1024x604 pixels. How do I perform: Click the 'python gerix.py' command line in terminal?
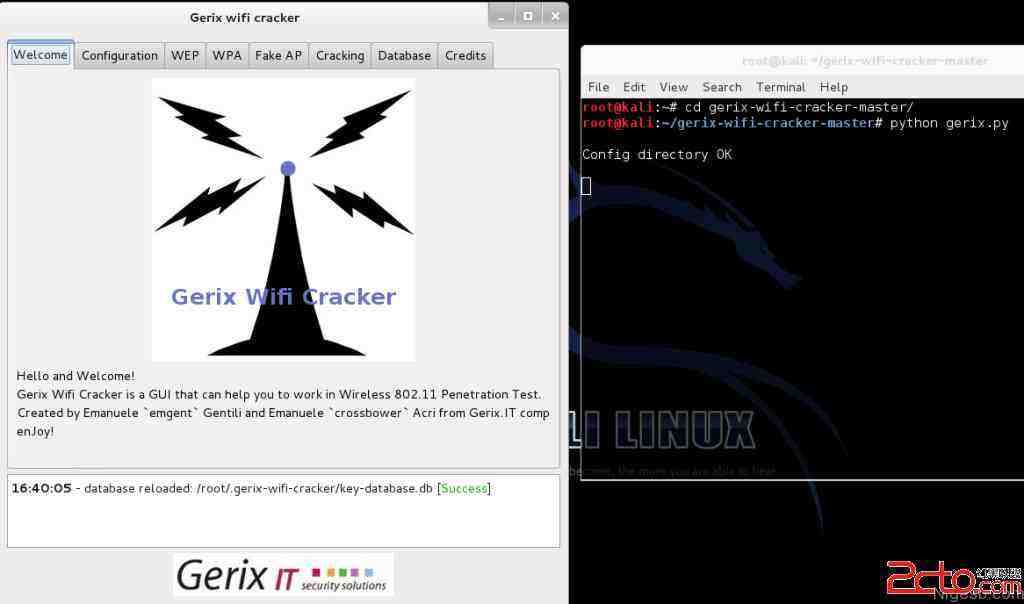point(795,123)
